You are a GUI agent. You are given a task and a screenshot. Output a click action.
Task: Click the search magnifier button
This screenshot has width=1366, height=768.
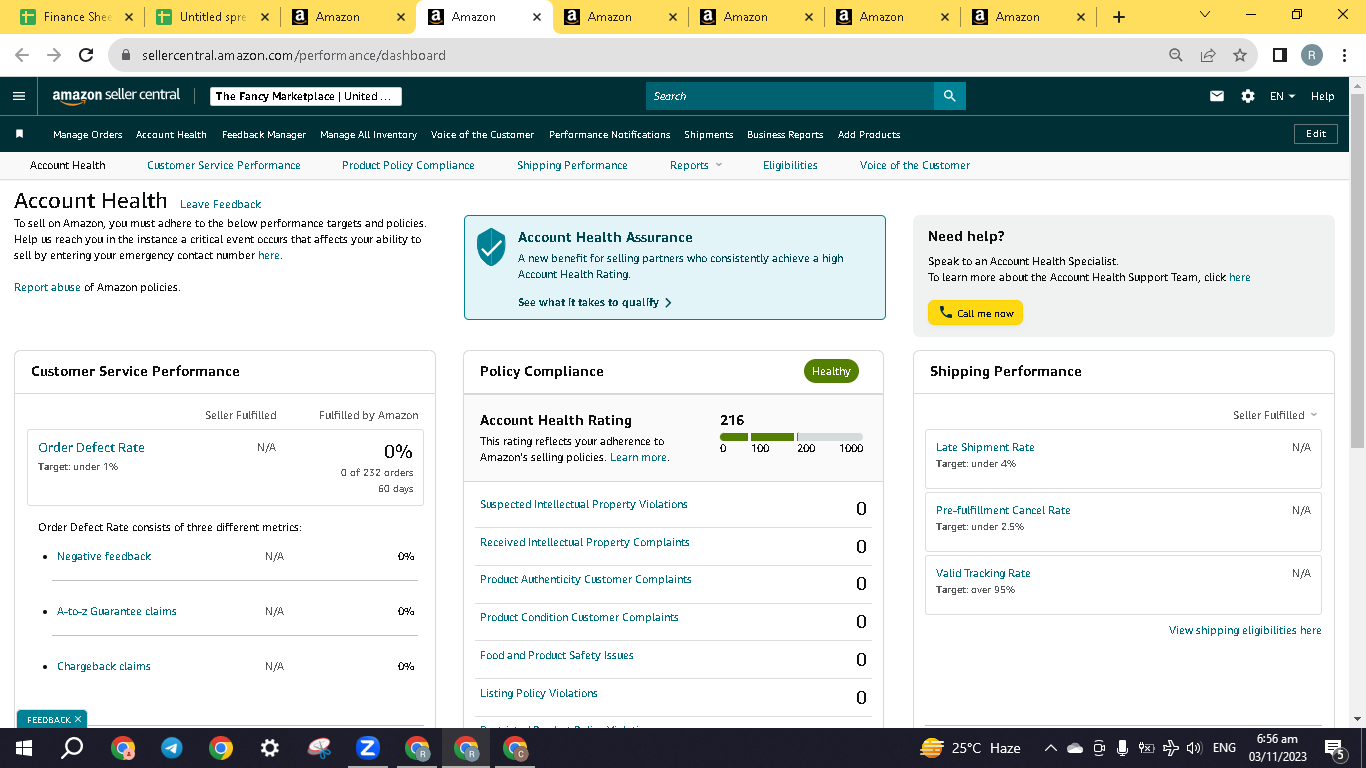(949, 96)
